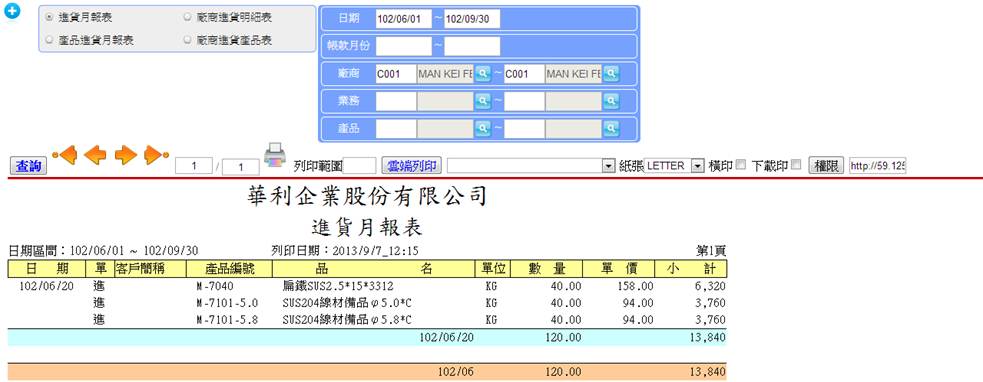
Task: Open the LETTER paper size dropdown
Action: pyautogui.click(x=698, y=166)
